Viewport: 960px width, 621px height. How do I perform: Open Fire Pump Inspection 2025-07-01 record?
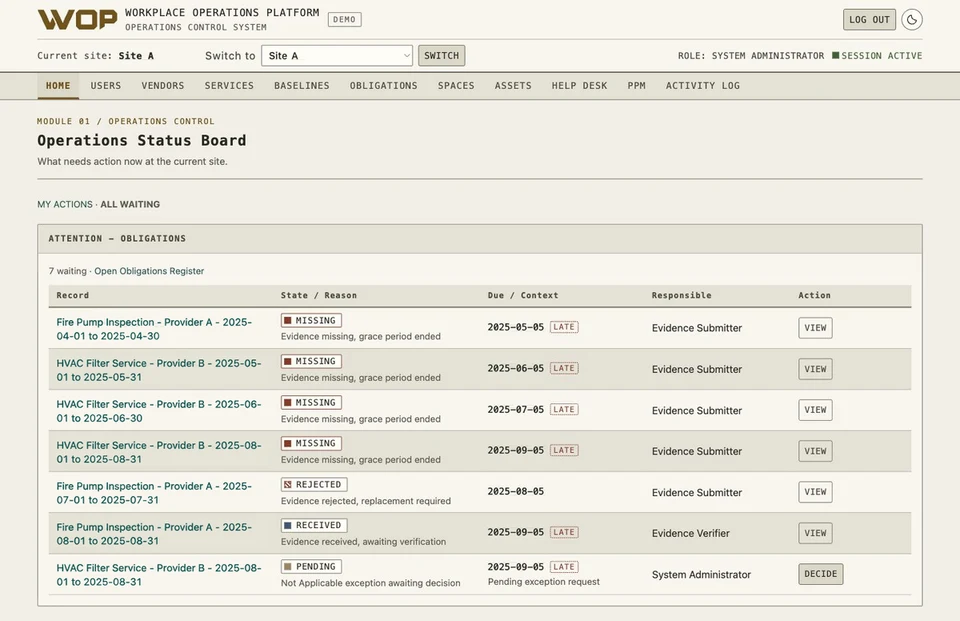[154, 493]
